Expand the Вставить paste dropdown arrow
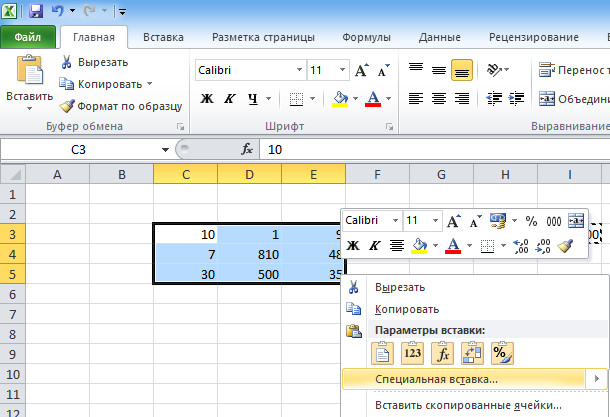This screenshot has height=417, width=610. 30,109
